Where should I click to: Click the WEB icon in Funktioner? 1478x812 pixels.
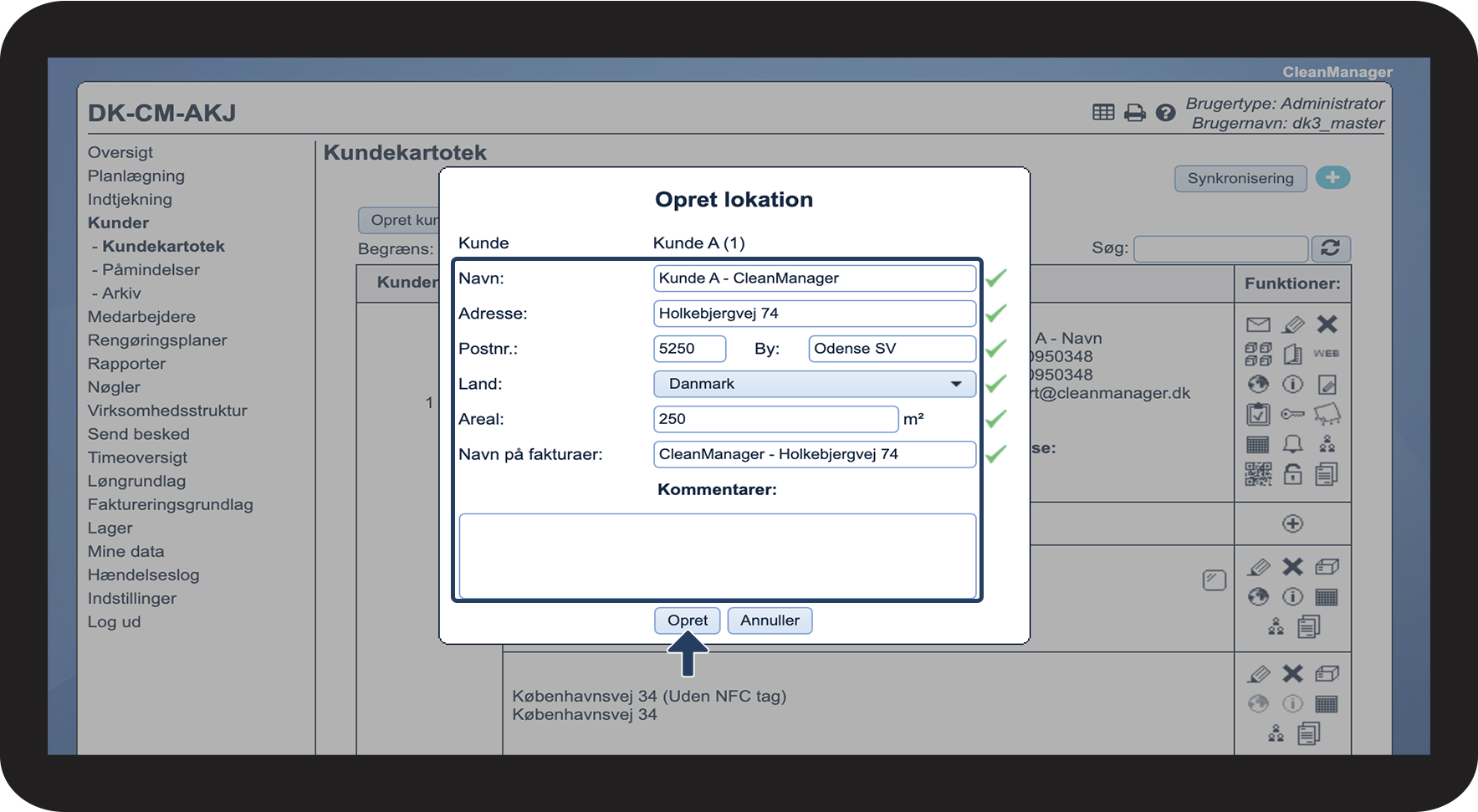1326,354
